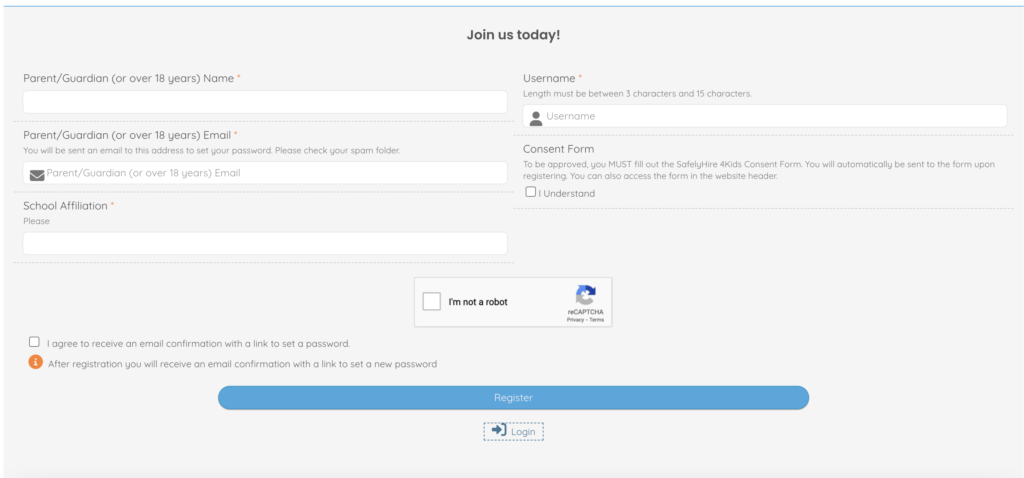
Task: Click the user silhouette icon in Username field
Action: (x=536, y=118)
